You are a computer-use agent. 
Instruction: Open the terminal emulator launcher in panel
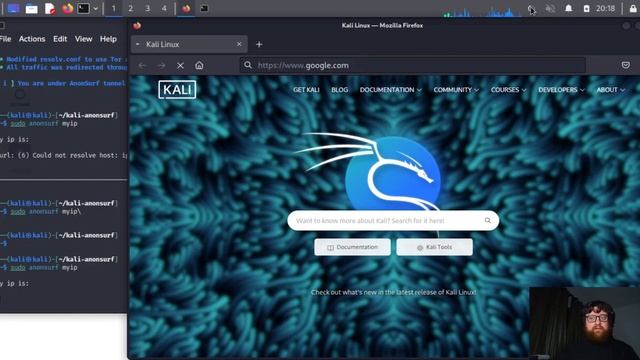point(84,9)
